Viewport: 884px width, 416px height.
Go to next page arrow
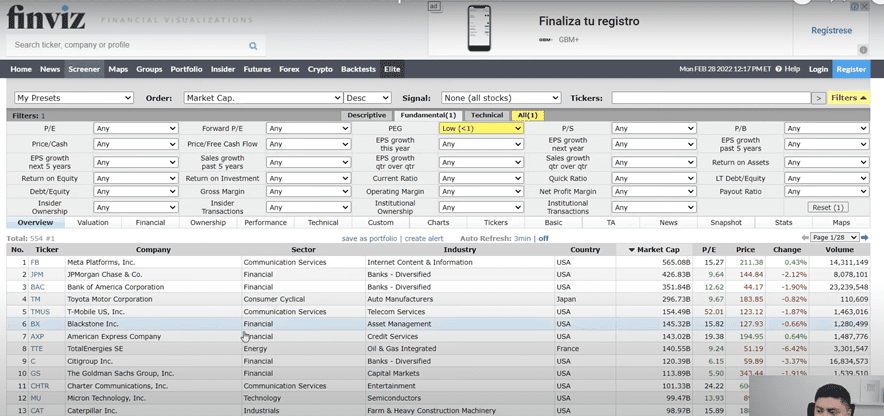(864, 238)
